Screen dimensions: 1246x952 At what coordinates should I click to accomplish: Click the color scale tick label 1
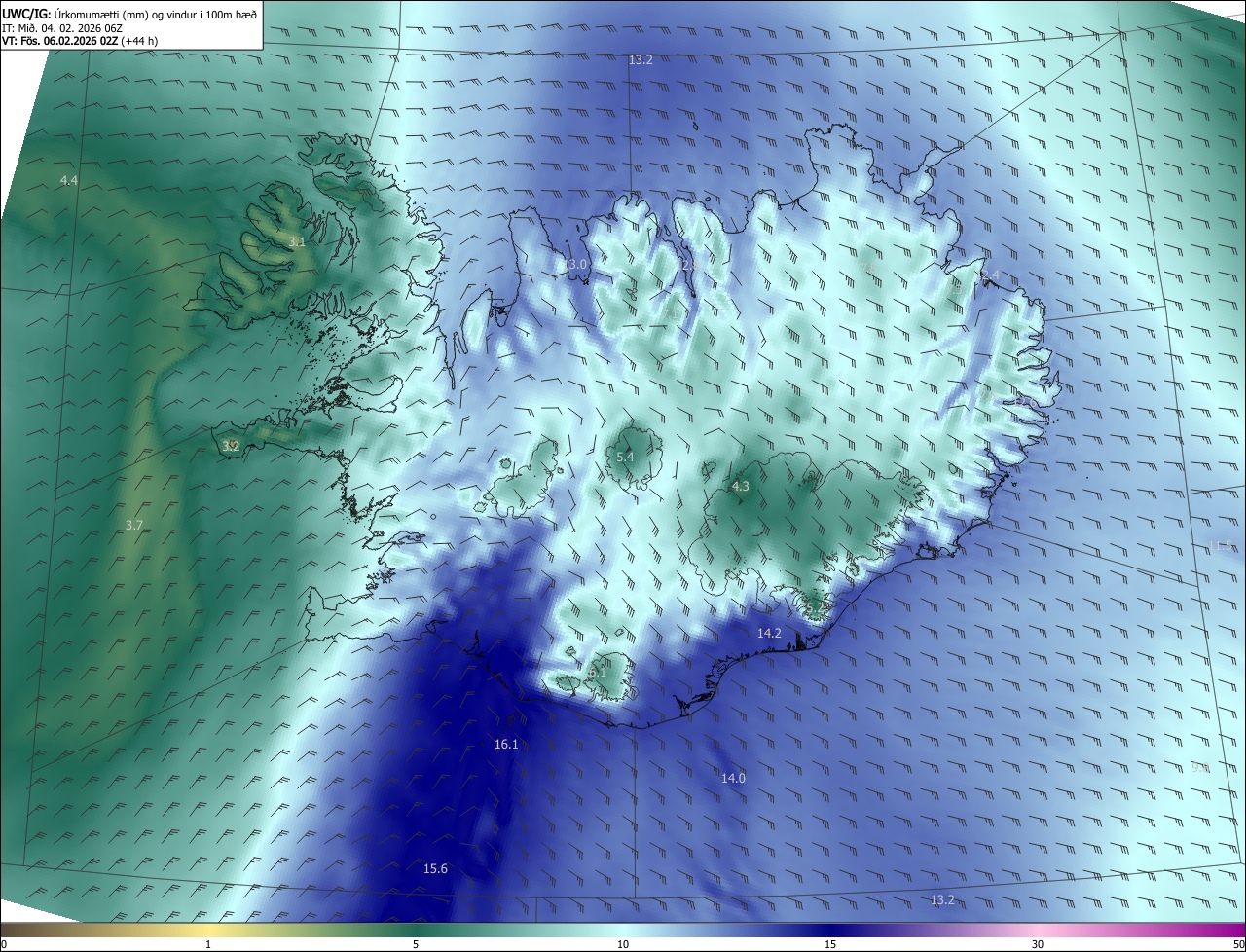pos(208,944)
